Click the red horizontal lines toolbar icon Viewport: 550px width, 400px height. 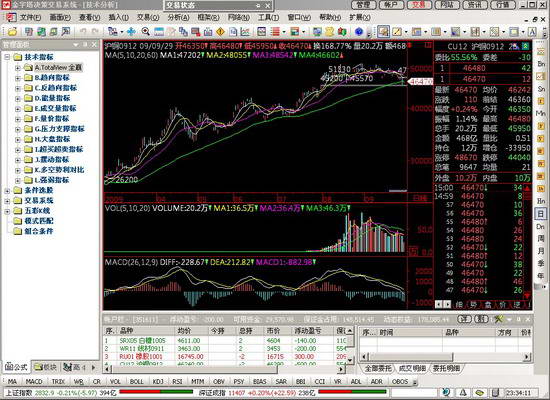(x=275, y=32)
